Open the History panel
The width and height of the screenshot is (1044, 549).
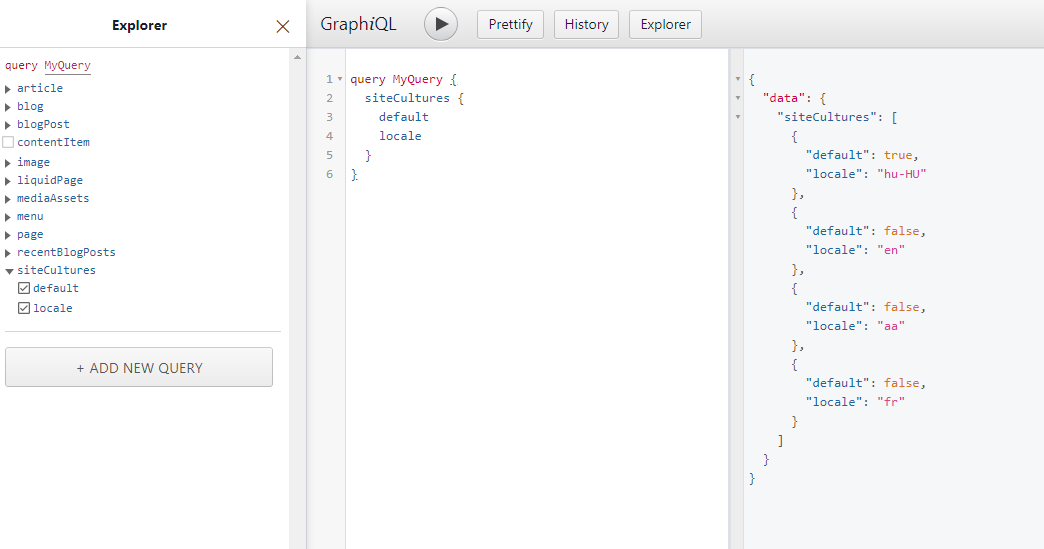pos(586,25)
